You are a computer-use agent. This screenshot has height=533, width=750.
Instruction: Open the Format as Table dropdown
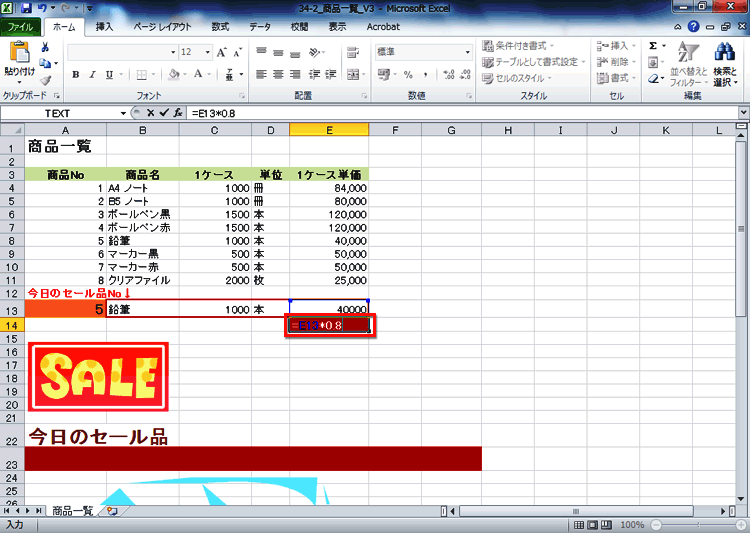[x=534, y=62]
